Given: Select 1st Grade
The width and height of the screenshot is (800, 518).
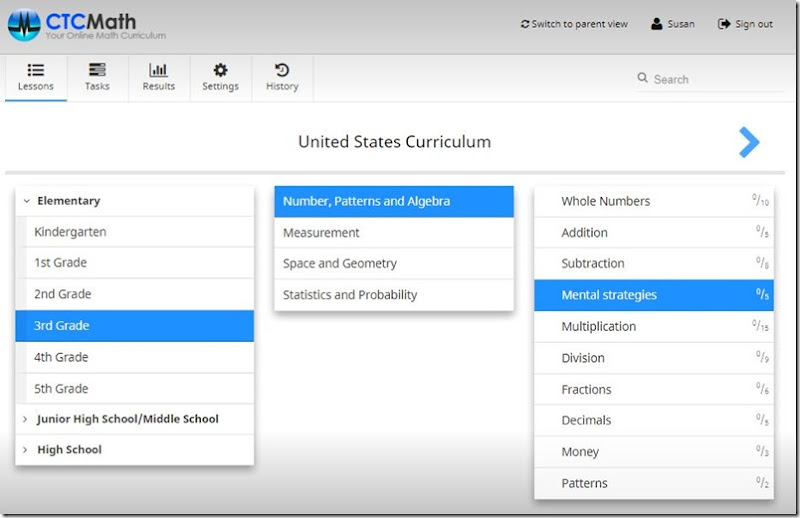Looking at the screenshot, I should 135,263.
